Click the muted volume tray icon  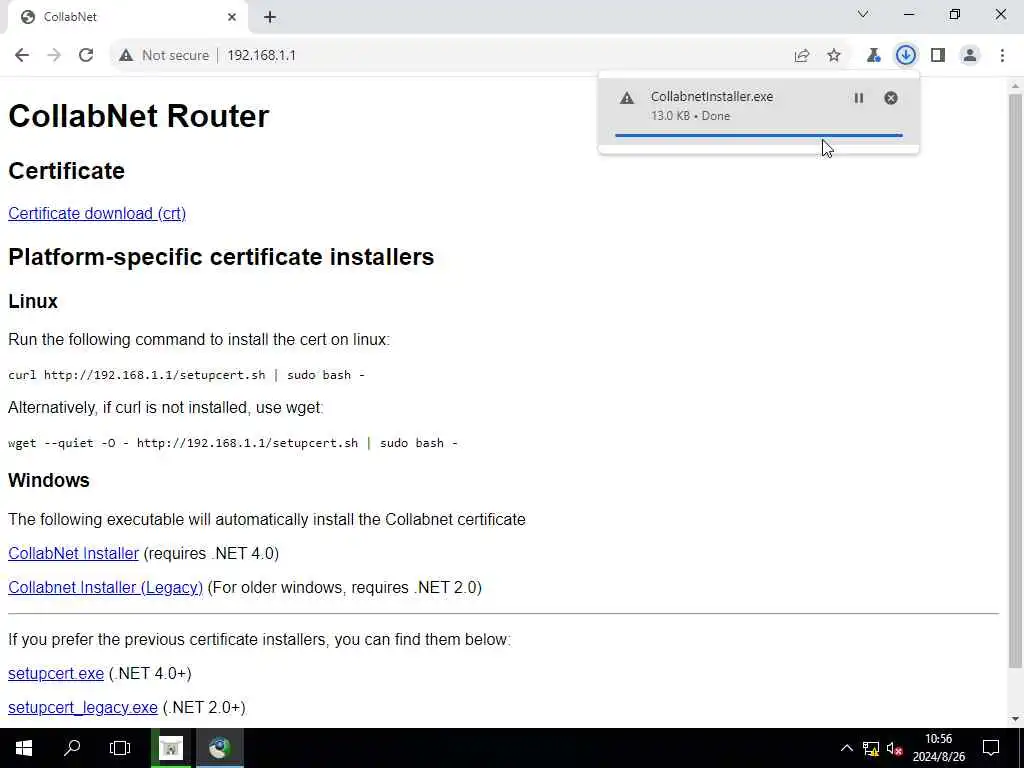pos(894,748)
